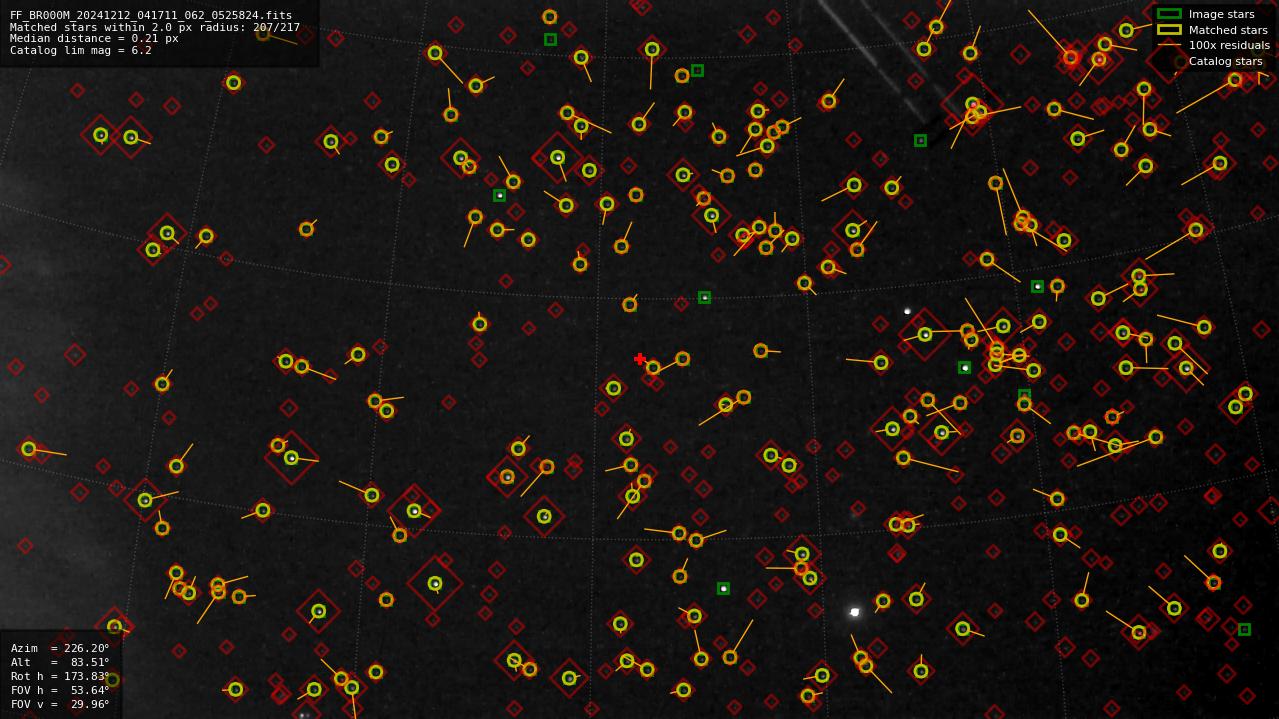Viewport: 1279px width, 719px height.
Task: Click the FF_BR000M_20241212 FITS file name
Action: [x=151, y=16]
